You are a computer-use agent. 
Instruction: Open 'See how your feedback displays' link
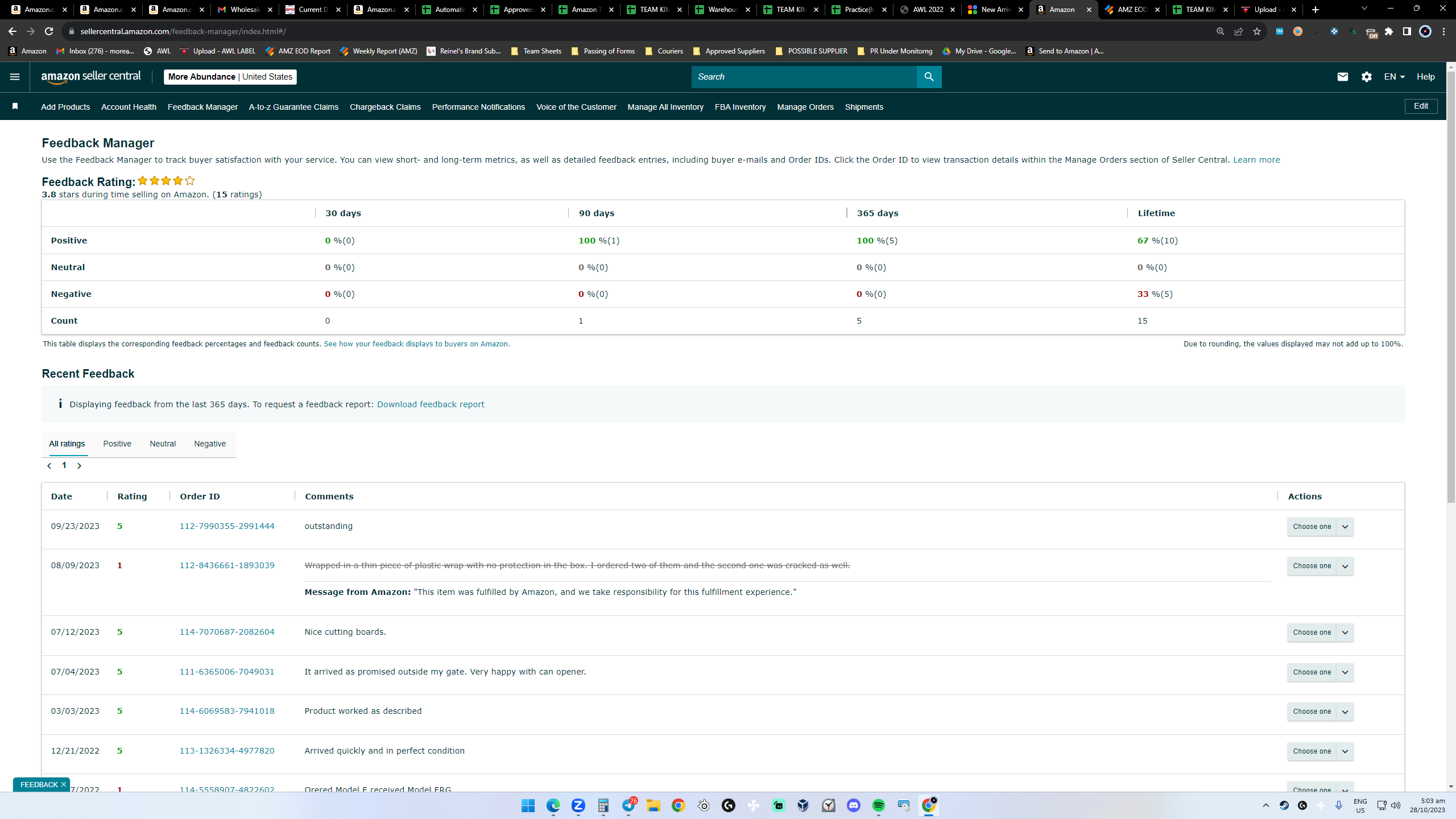coord(416,344)
